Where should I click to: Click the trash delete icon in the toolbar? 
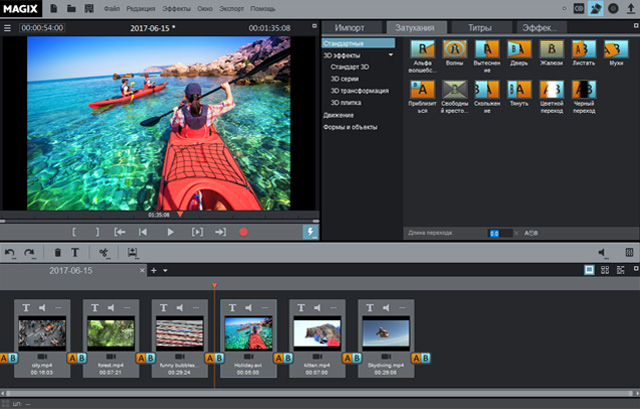coord(58,253)
